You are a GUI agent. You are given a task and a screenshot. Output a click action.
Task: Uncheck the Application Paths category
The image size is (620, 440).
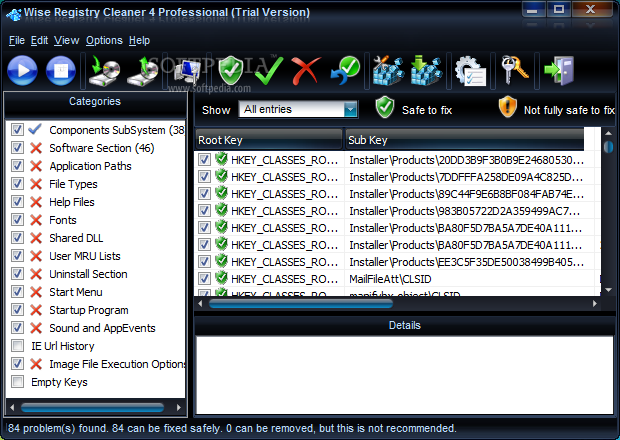coord(17,166)
